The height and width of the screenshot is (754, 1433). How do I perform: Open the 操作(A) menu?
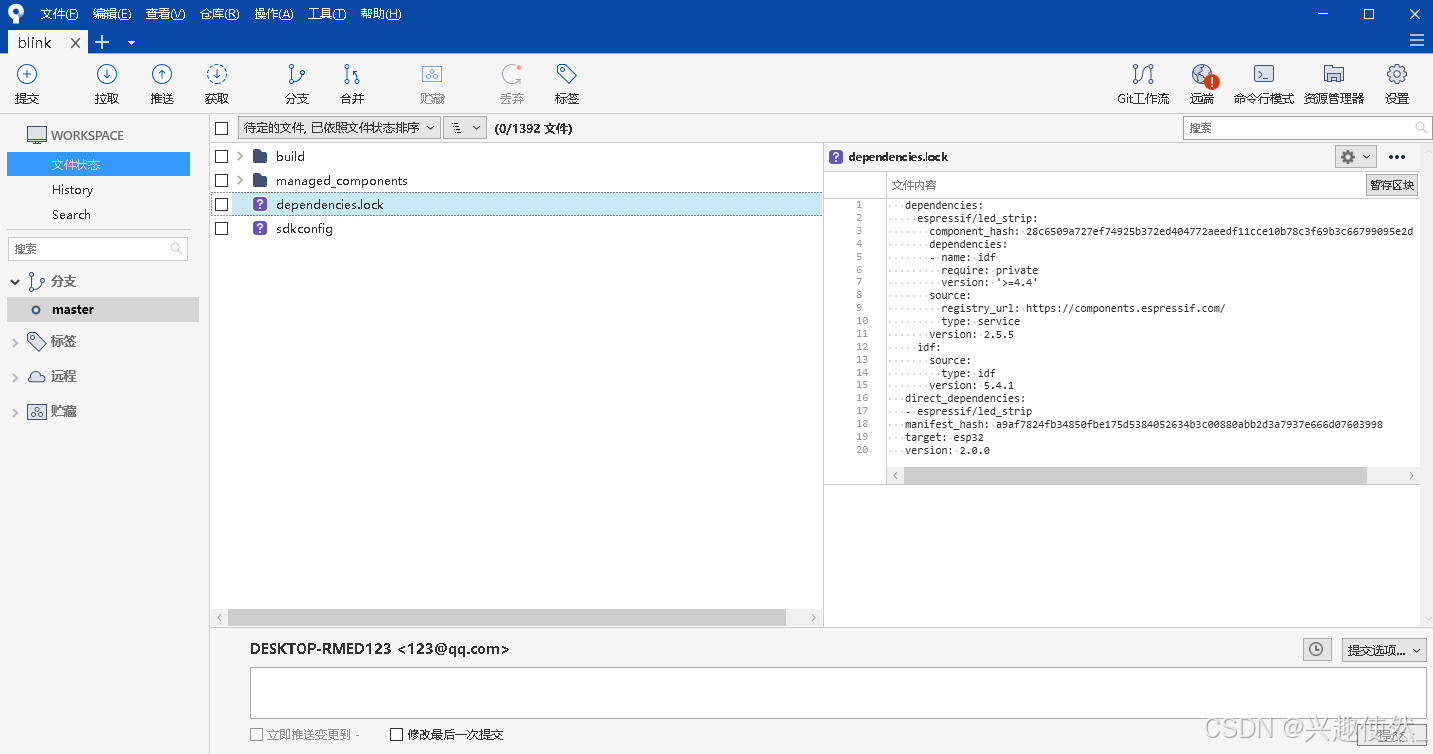click(273, 14)
